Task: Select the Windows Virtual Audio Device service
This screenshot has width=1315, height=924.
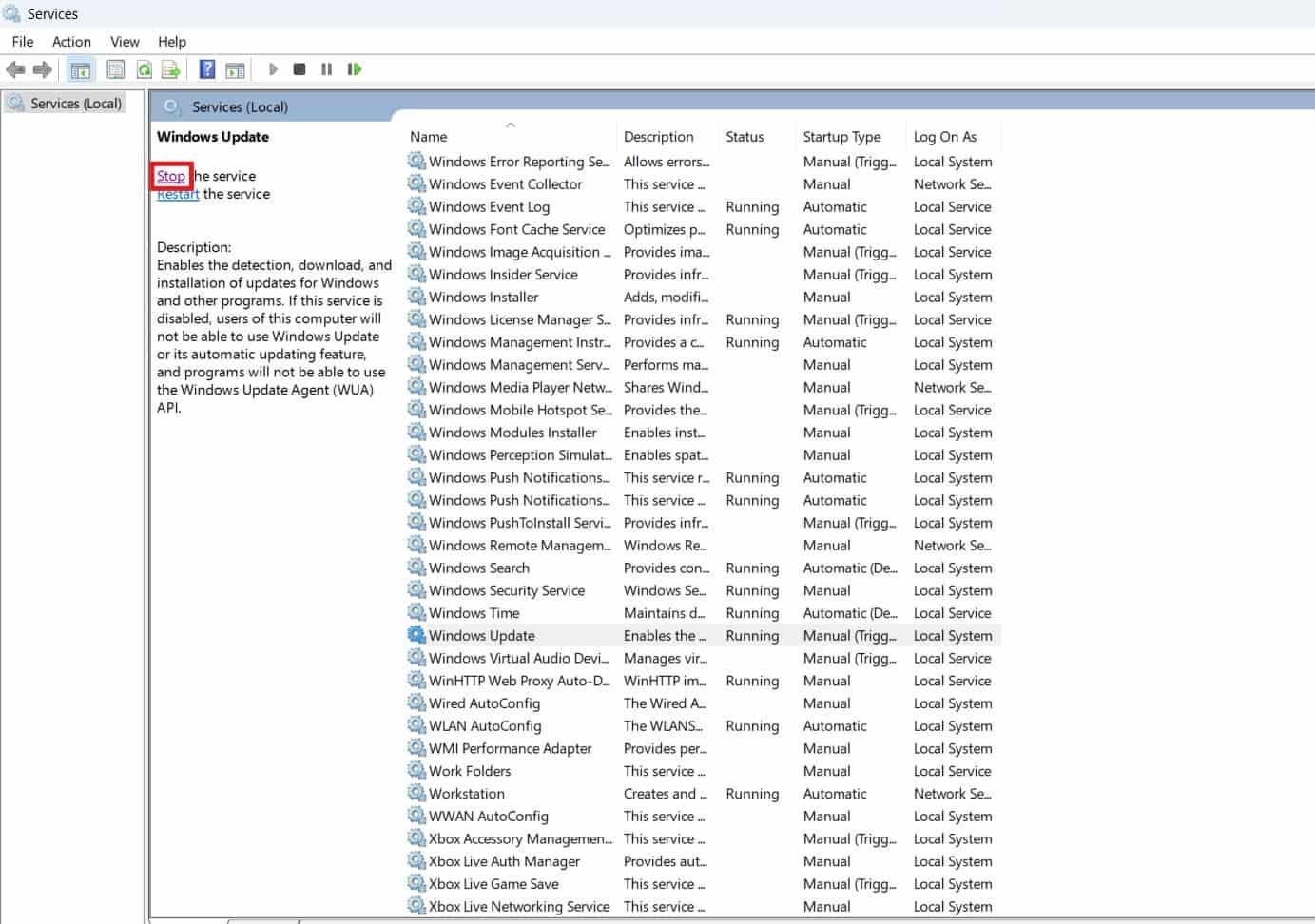Action: (704, 658)
